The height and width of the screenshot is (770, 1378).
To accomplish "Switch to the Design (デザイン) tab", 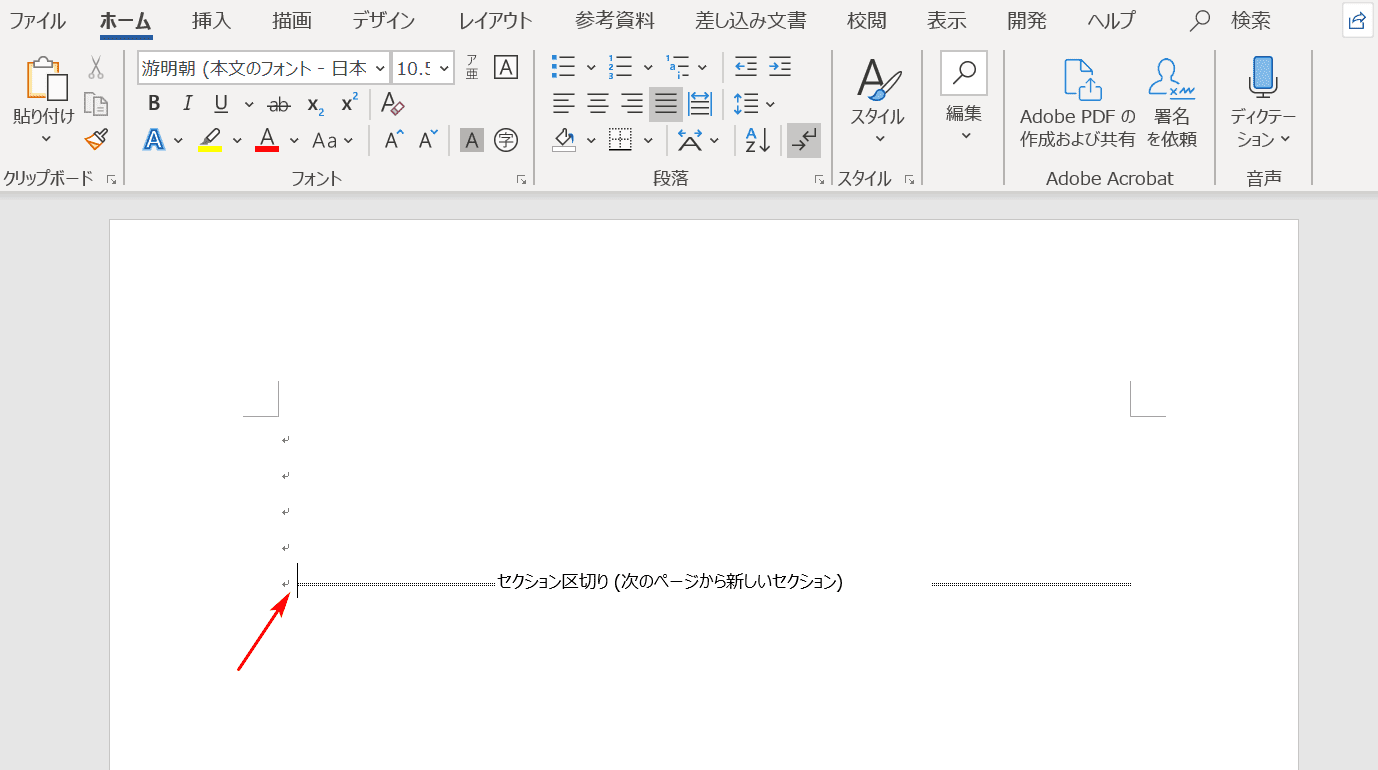I will (x=383, y=20).
